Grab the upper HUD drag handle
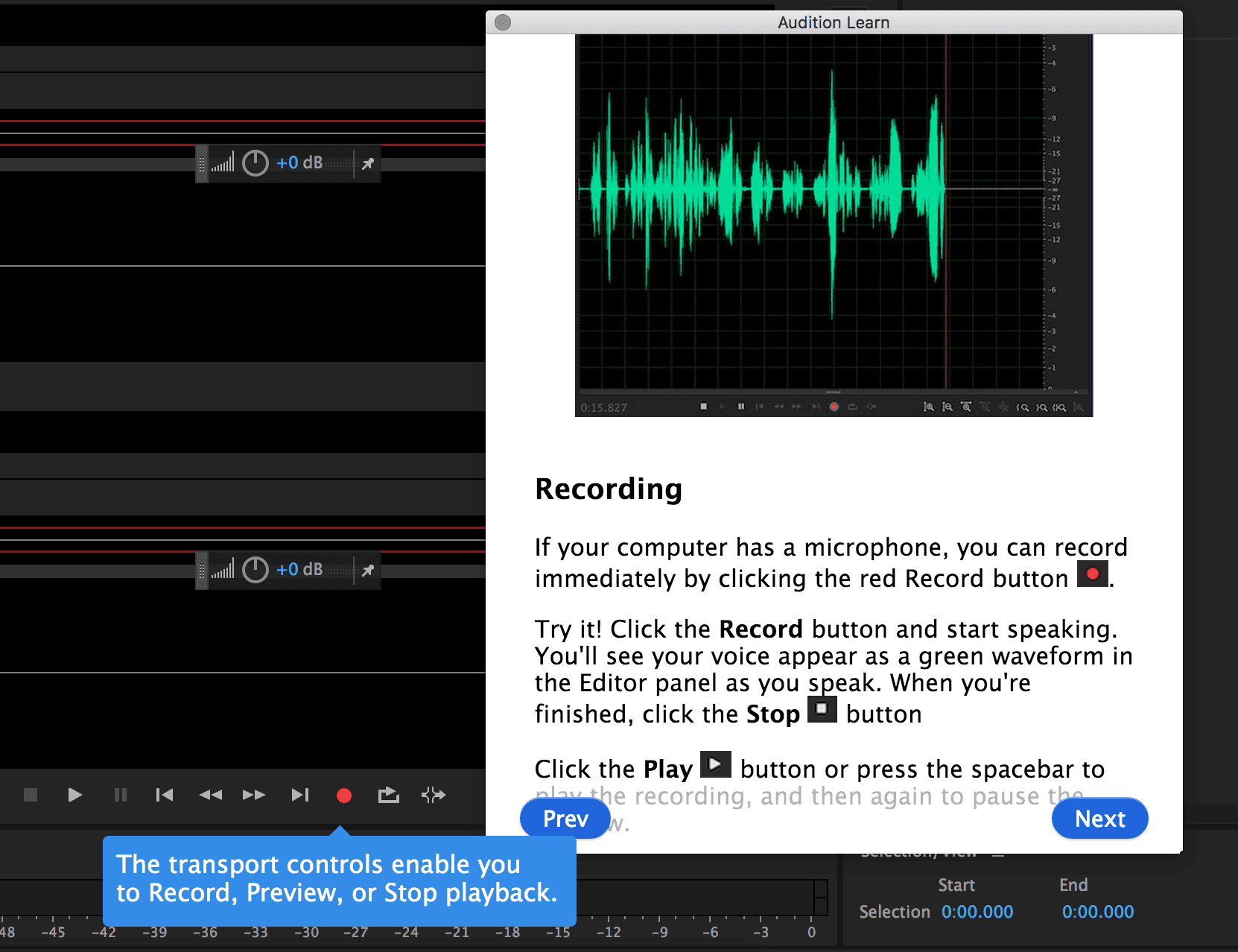The height and width of the screenshot is (952, 1238). tap(201, 164)
